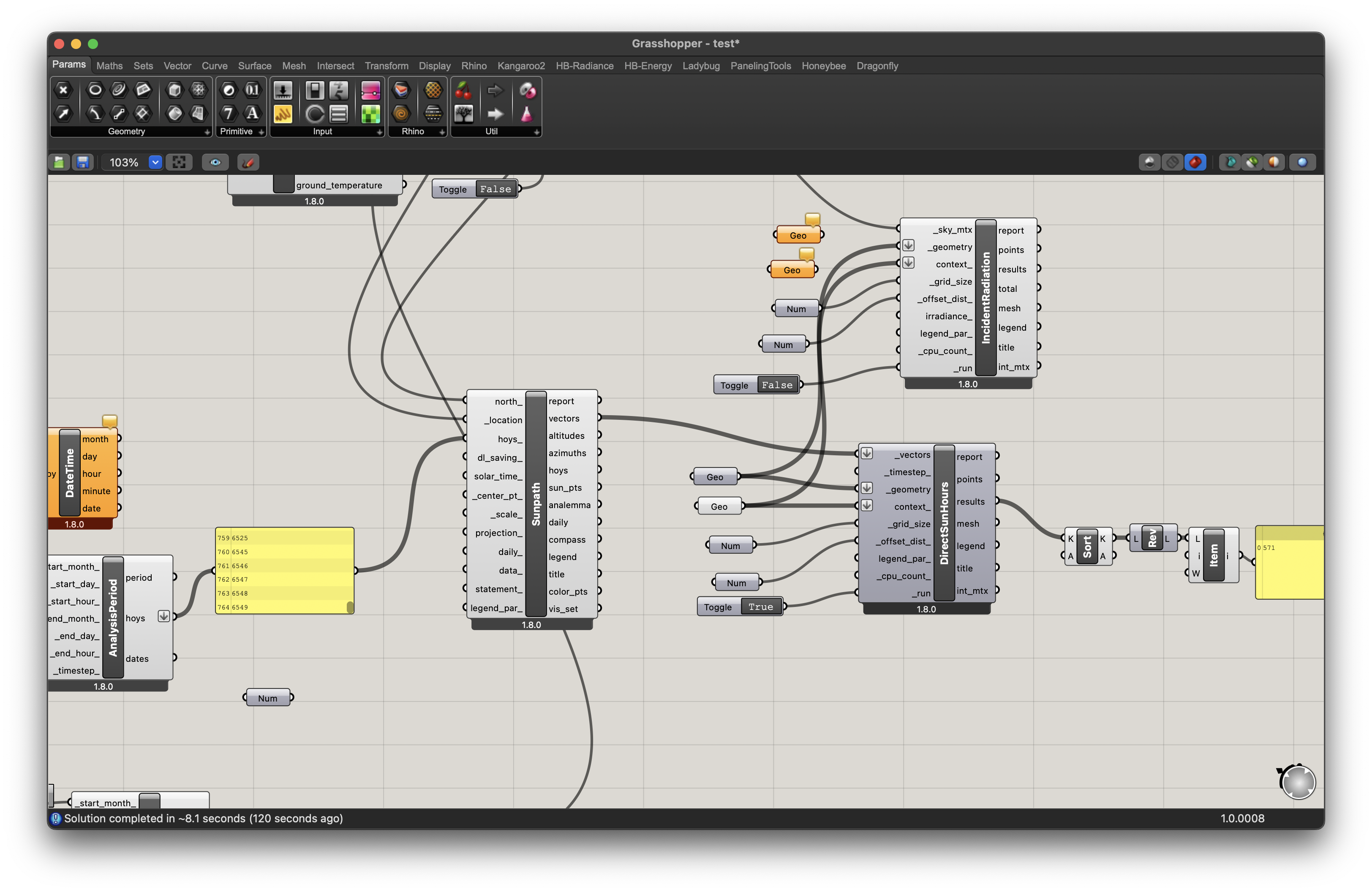Flip the False toggle feeding IncidentRadiation _run
This screenshot has width=1372, height=892.
coord(777,385)
